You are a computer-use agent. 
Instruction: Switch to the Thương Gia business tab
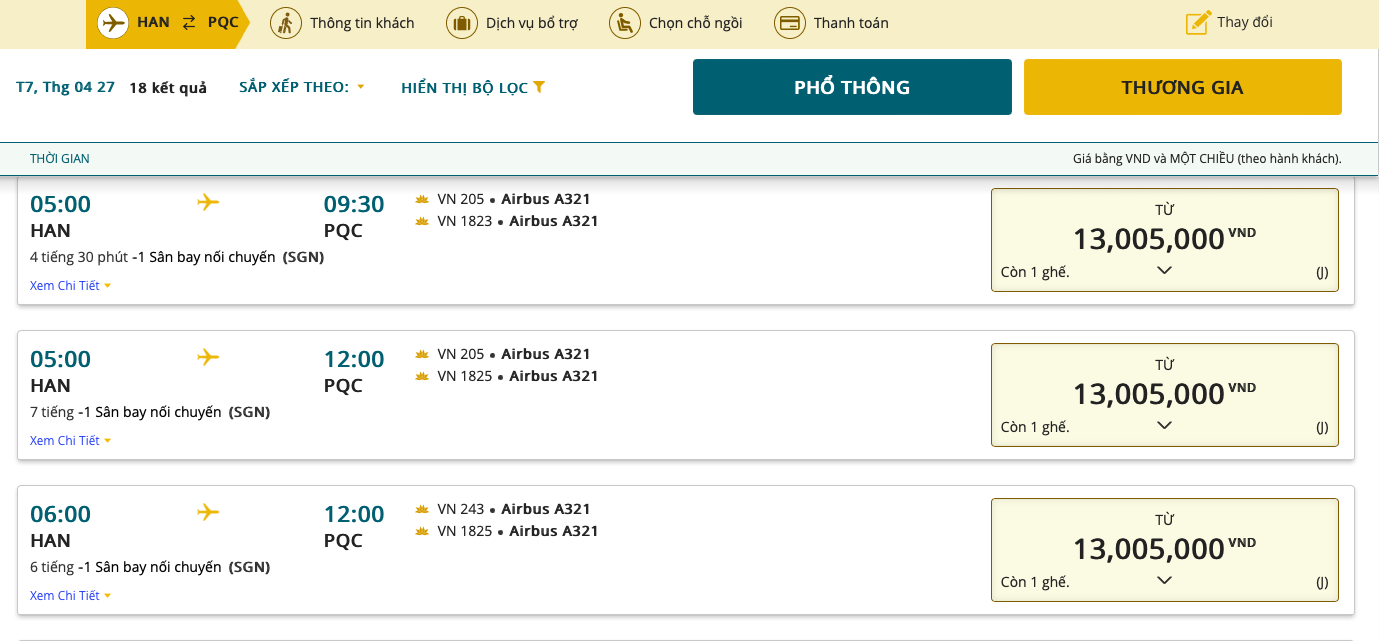click(x=1182, y=87)
